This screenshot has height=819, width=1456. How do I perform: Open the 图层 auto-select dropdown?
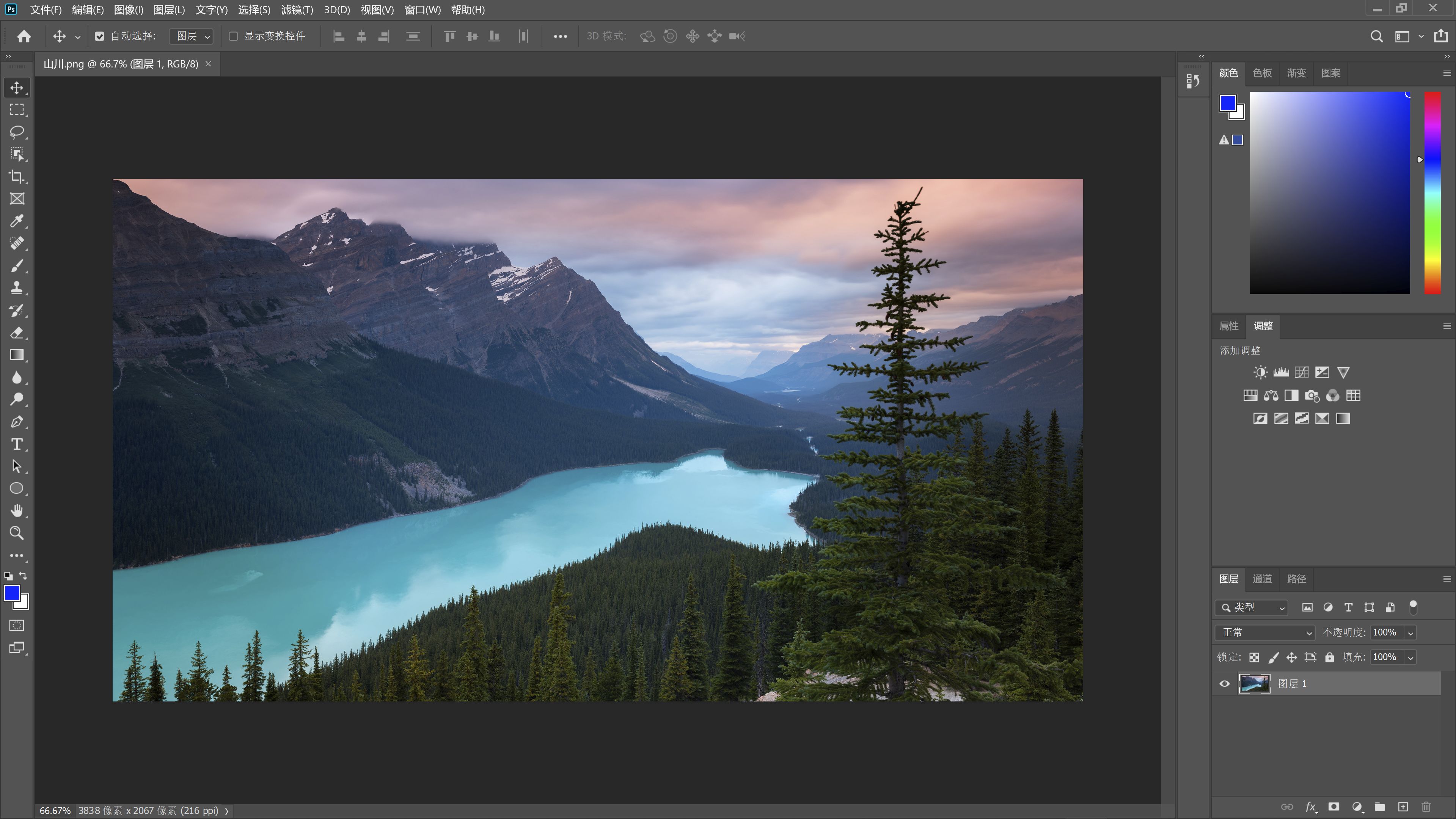click(192, 36)
